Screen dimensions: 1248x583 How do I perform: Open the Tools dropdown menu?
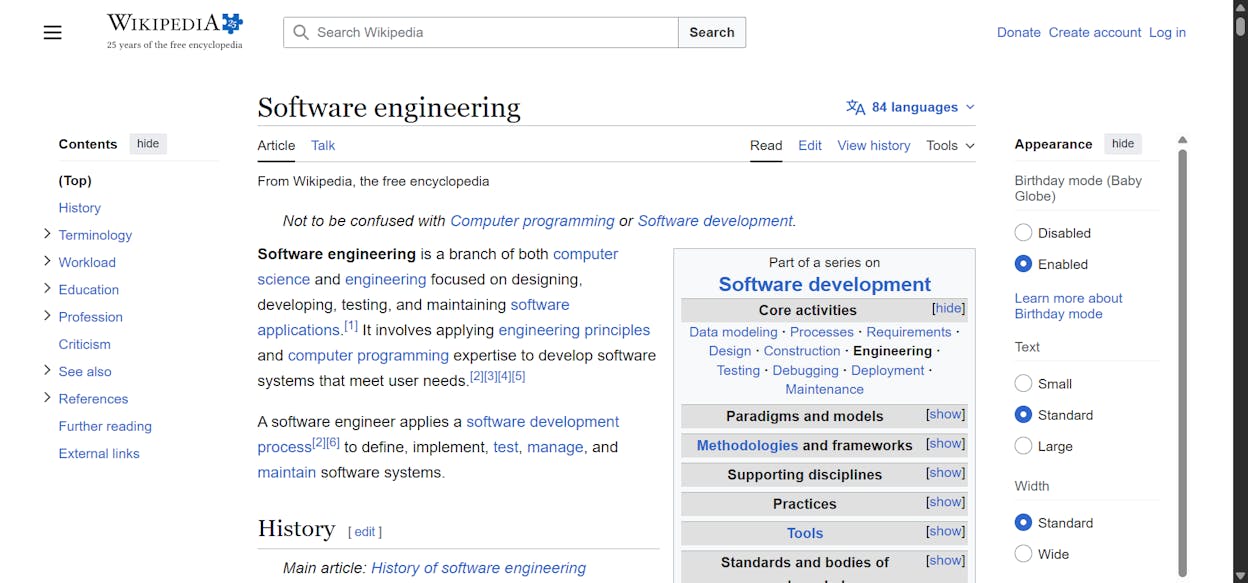(950, 145)
